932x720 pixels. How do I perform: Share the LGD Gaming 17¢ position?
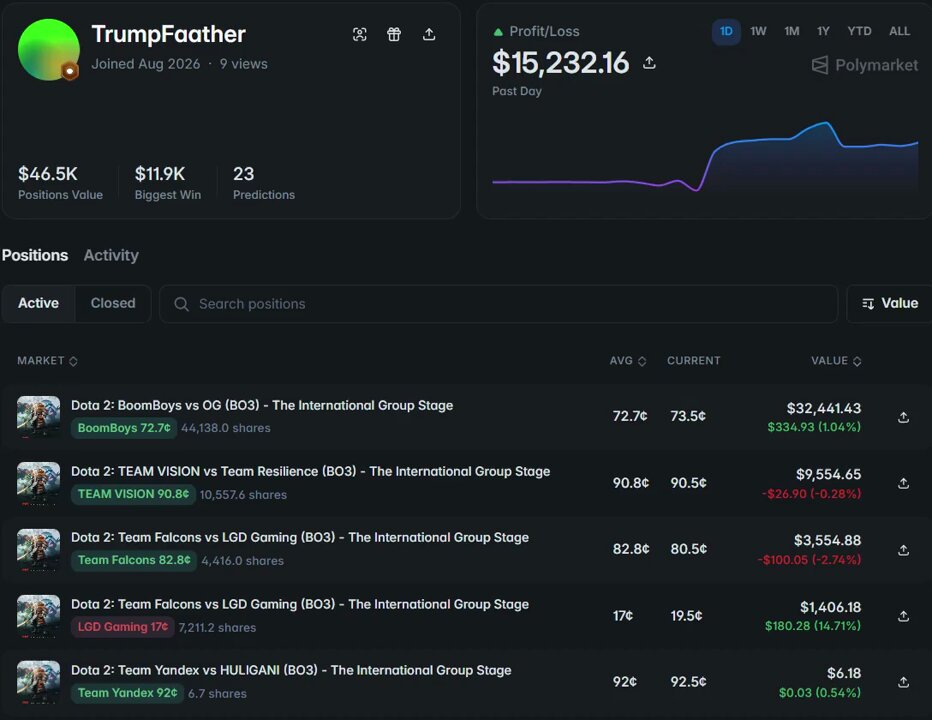pyautogui.click(x=903, y=616)
